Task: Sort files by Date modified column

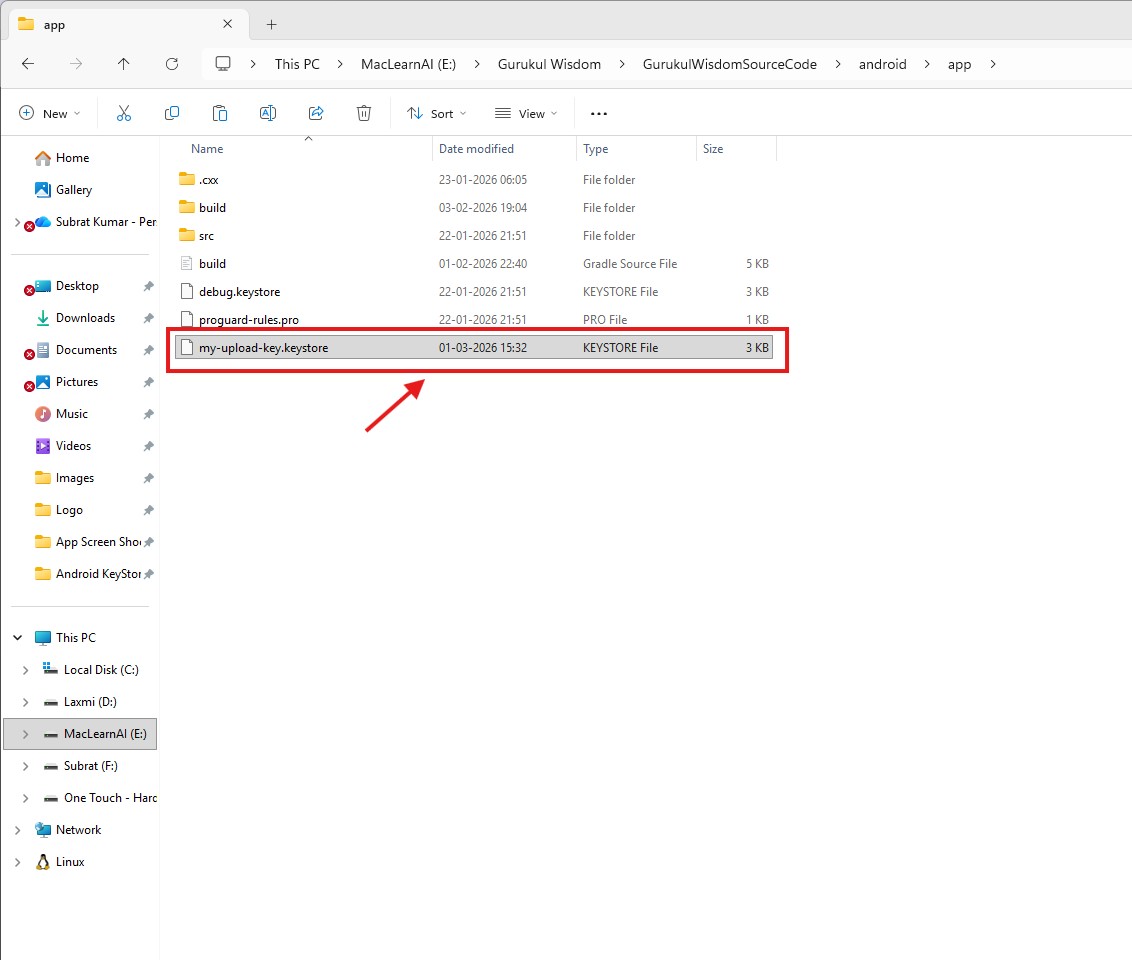Action: click(x=476, y=149)
